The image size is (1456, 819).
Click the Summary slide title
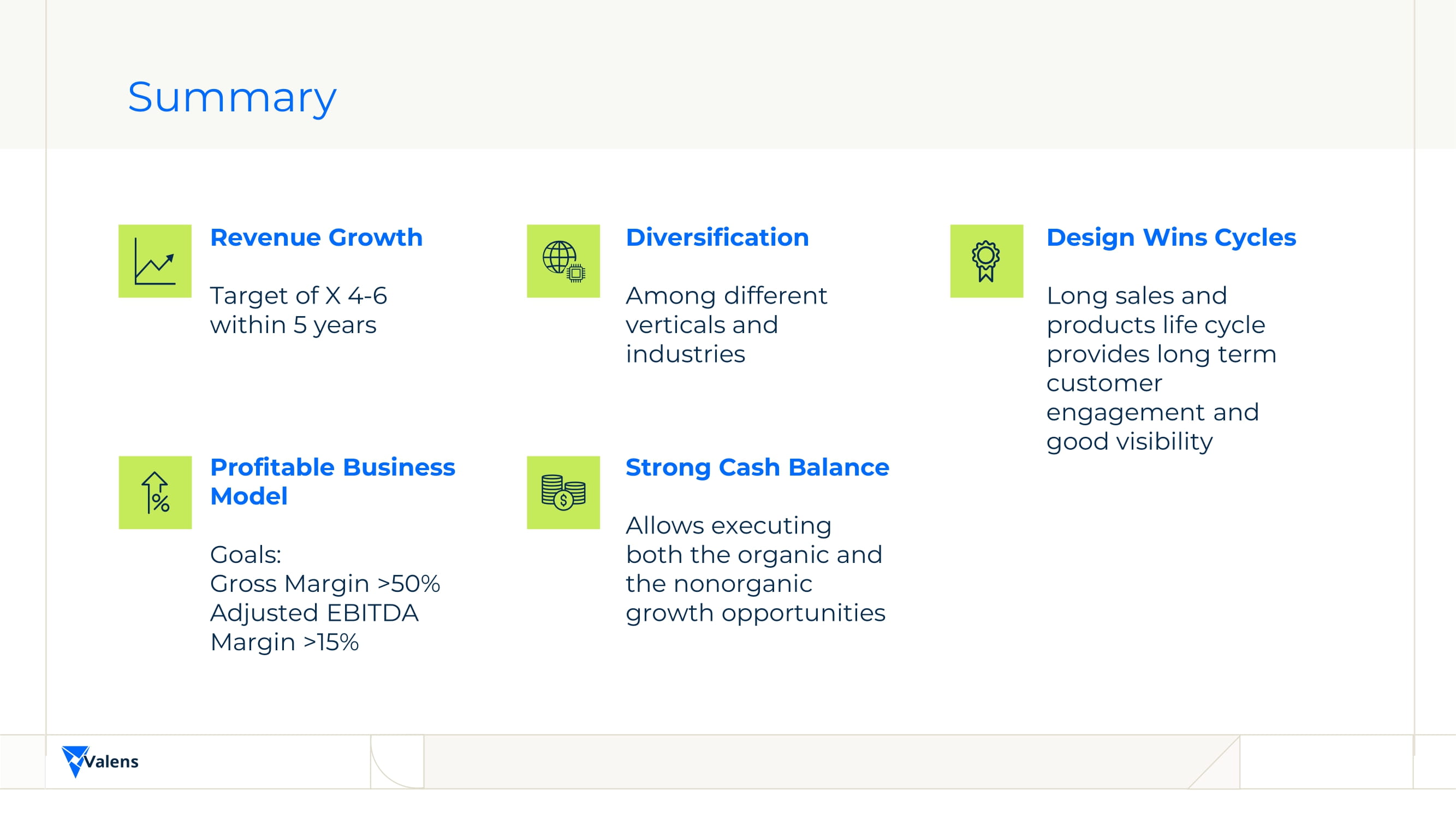click(x=231, y=97)
